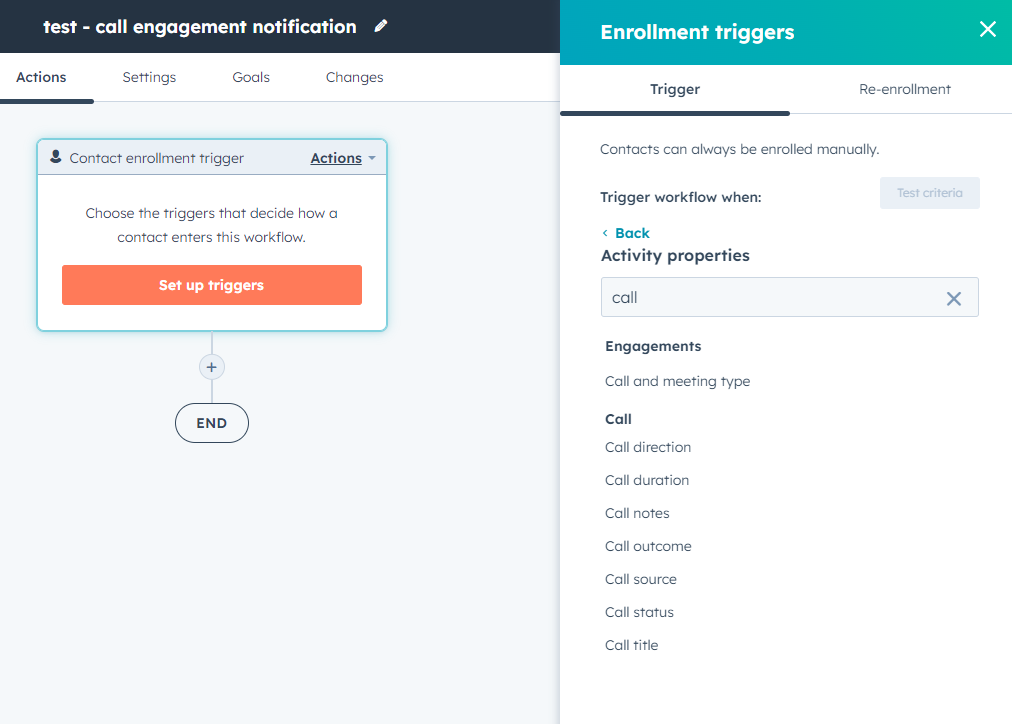The width and height of the screenshot is (1012, 724).
Task: Select the Trigger tab
Action: tap(674, 89)
